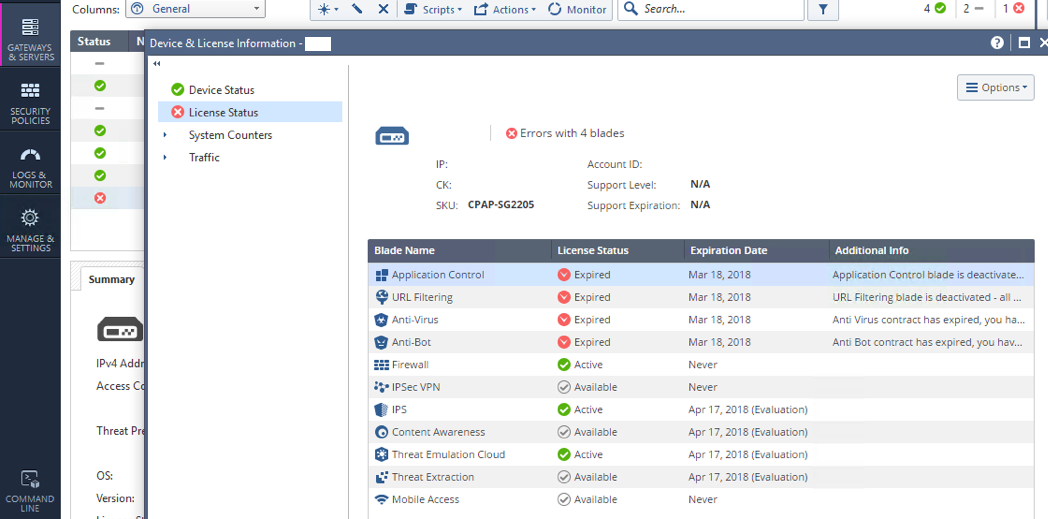The height and width of the screenshot is (519, 1048).
Task: Click the green OK count 4 indicator
Action: click(x=934, y=9)
